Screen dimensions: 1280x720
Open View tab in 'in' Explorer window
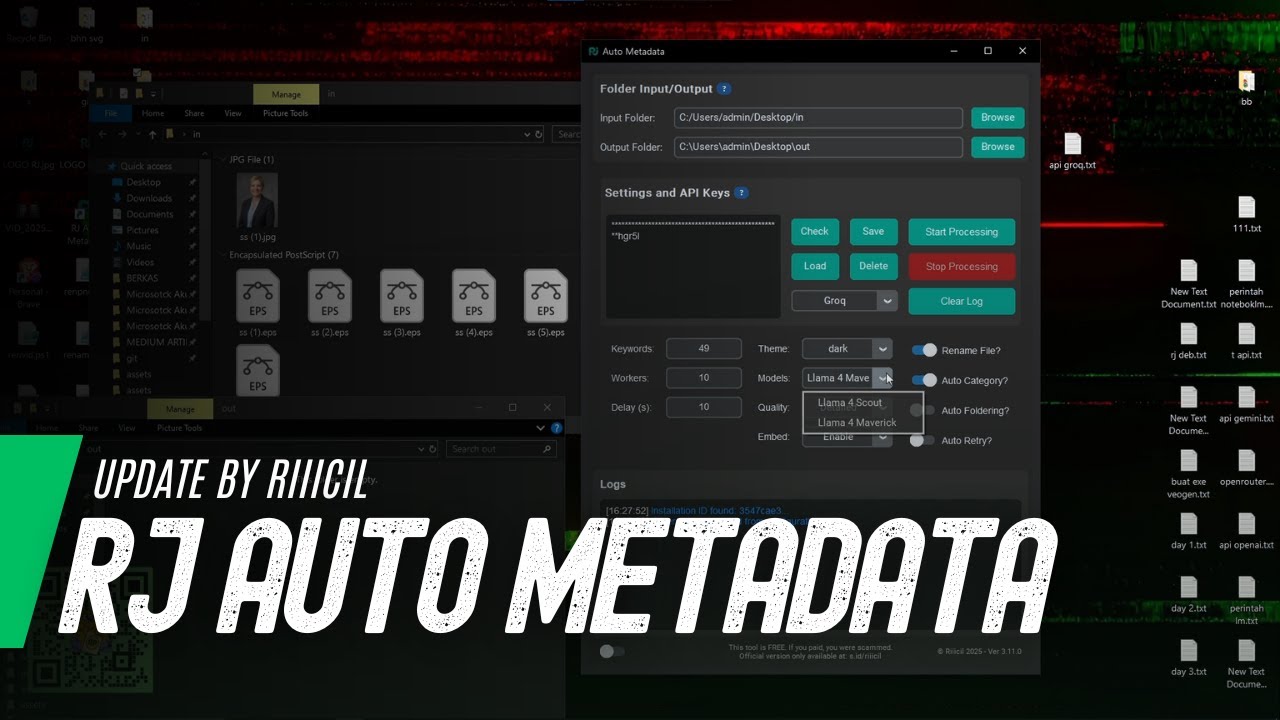coord(233,113)
